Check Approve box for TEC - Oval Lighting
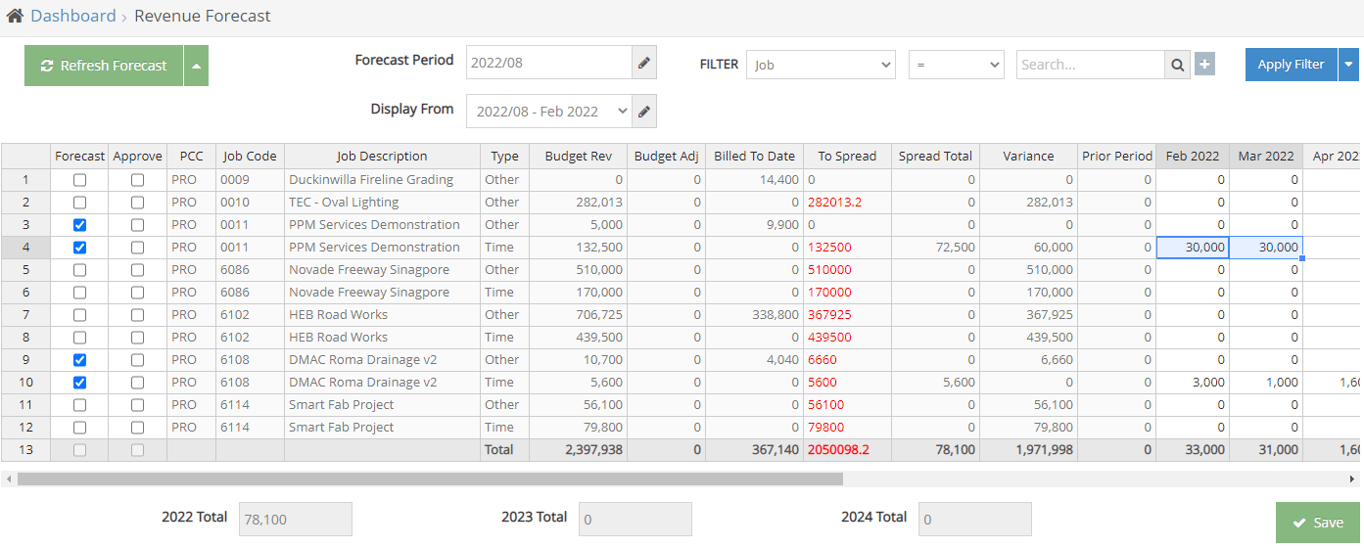The height and width of the screenshot is (547, 1364). pos(138,203)
